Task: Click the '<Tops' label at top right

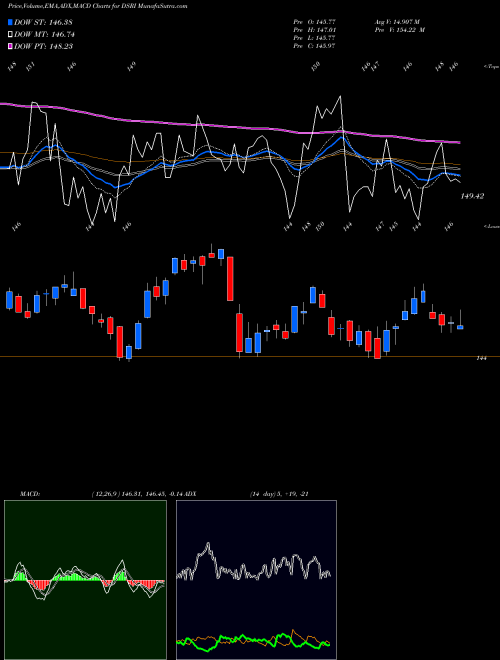Action: click(491, 67)
